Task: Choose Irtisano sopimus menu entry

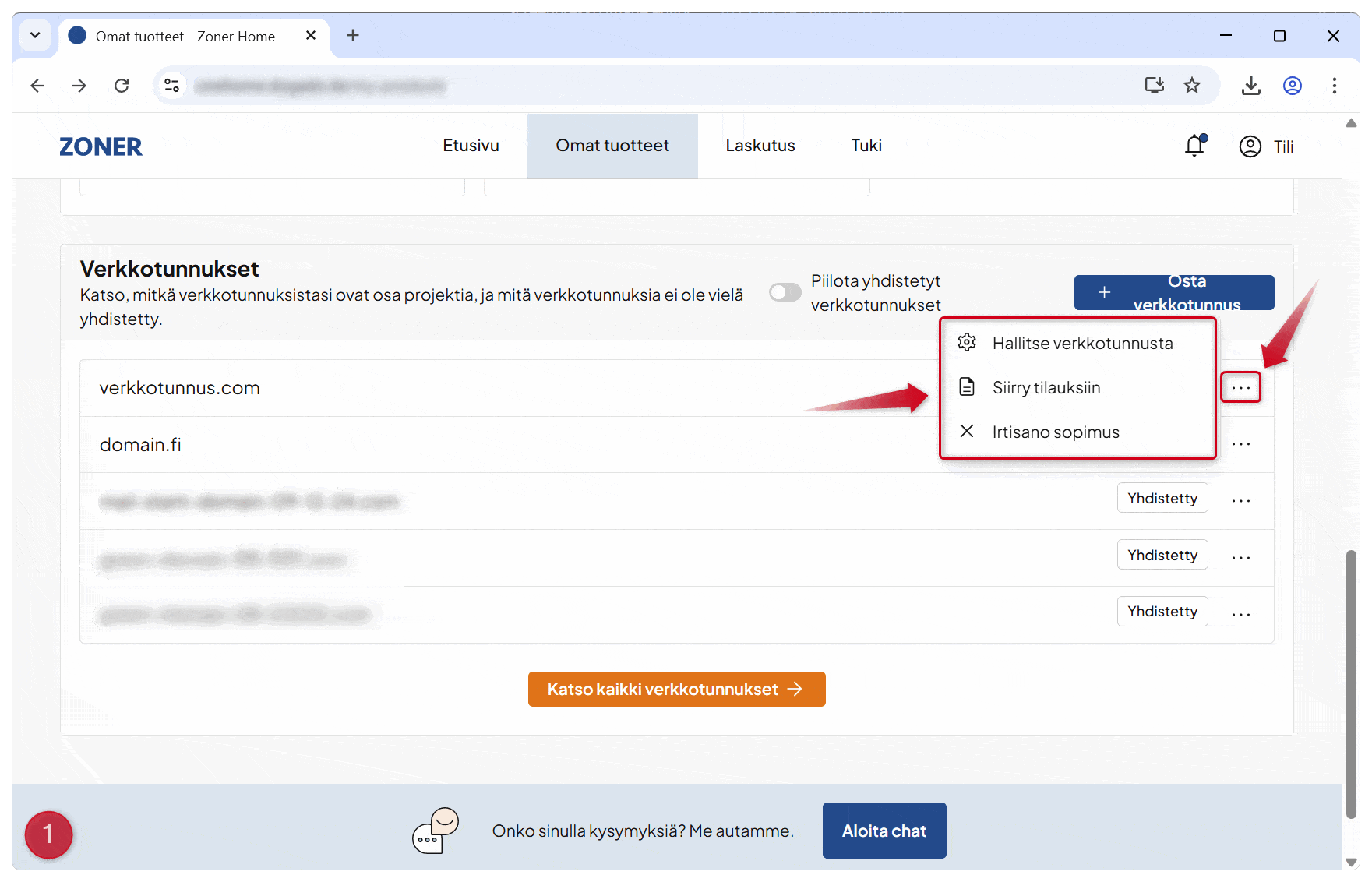Action: pos(1055,432)
